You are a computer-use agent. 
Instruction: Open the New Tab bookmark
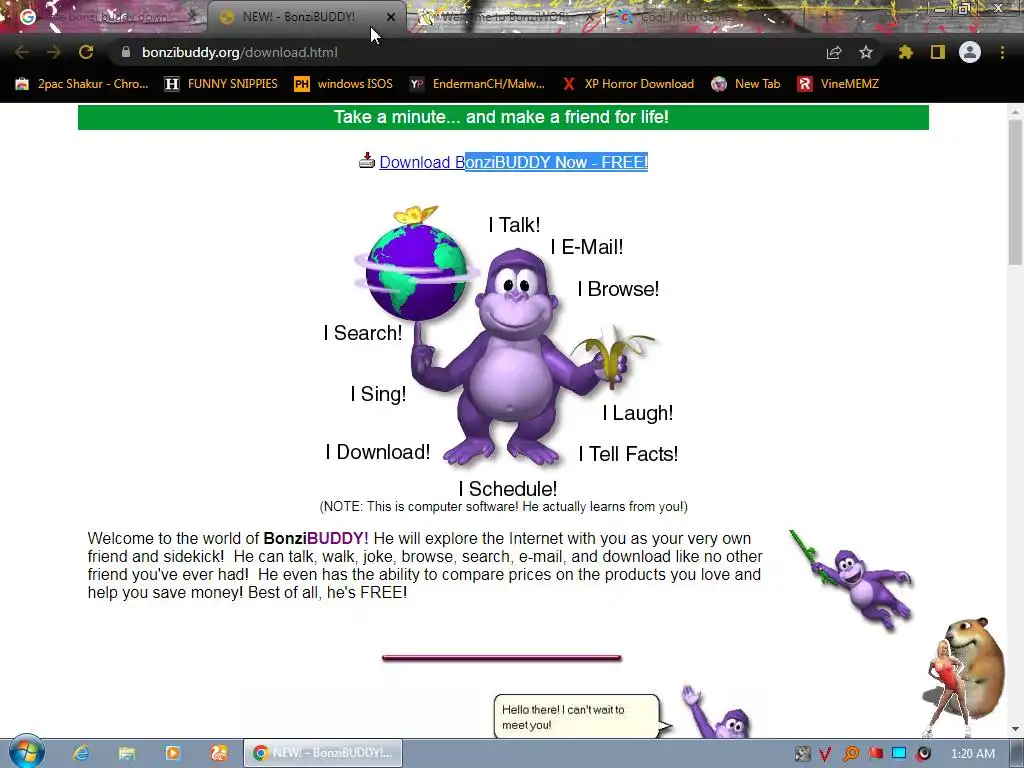click(x=746, y=84)
